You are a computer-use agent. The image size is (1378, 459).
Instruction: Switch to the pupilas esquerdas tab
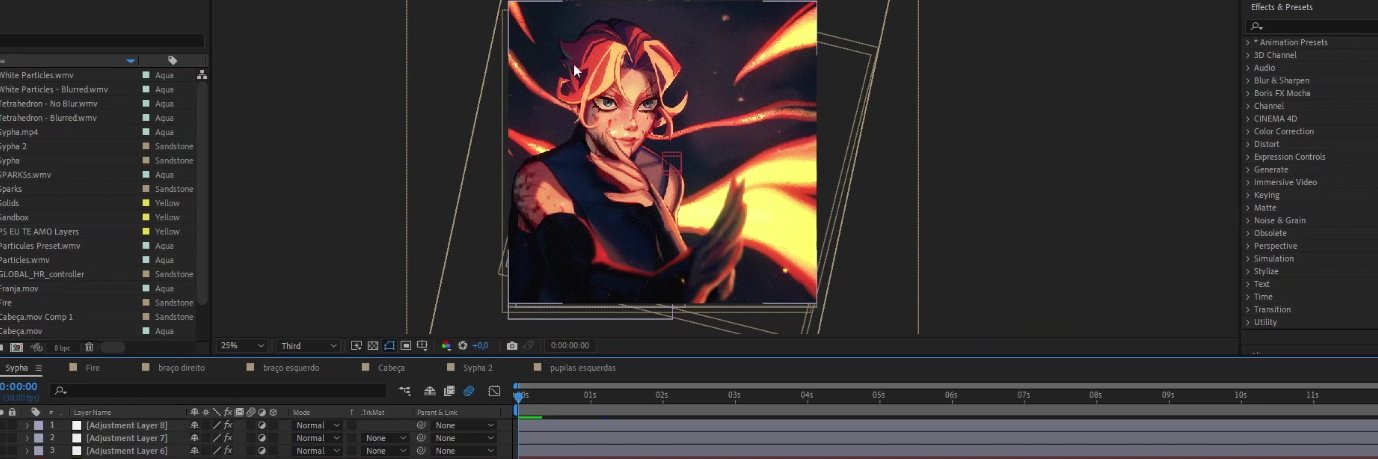(583, 368)
